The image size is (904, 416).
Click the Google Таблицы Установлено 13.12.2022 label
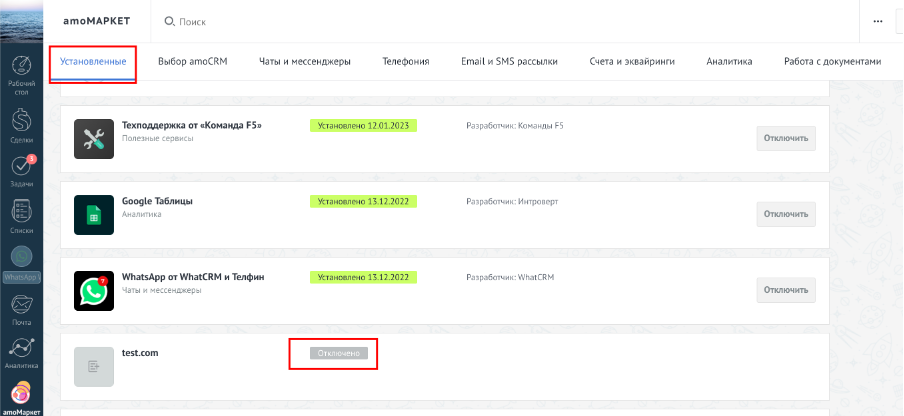pos(363,201)
